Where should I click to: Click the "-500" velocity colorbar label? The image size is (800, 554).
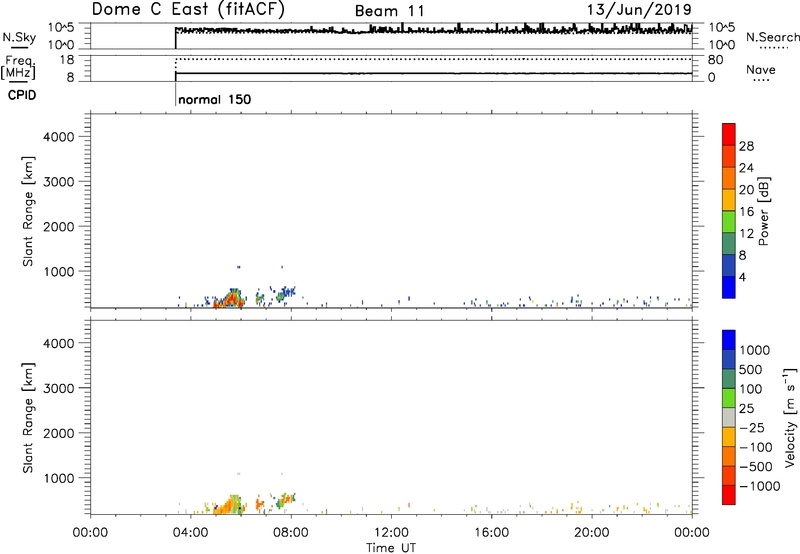pos(756,466)
